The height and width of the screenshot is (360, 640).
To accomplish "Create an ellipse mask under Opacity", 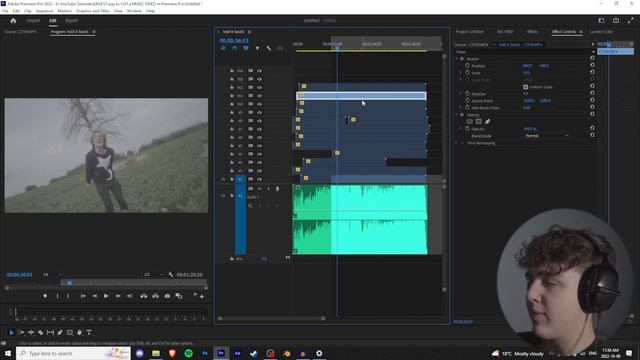I will tap(469, 122).
